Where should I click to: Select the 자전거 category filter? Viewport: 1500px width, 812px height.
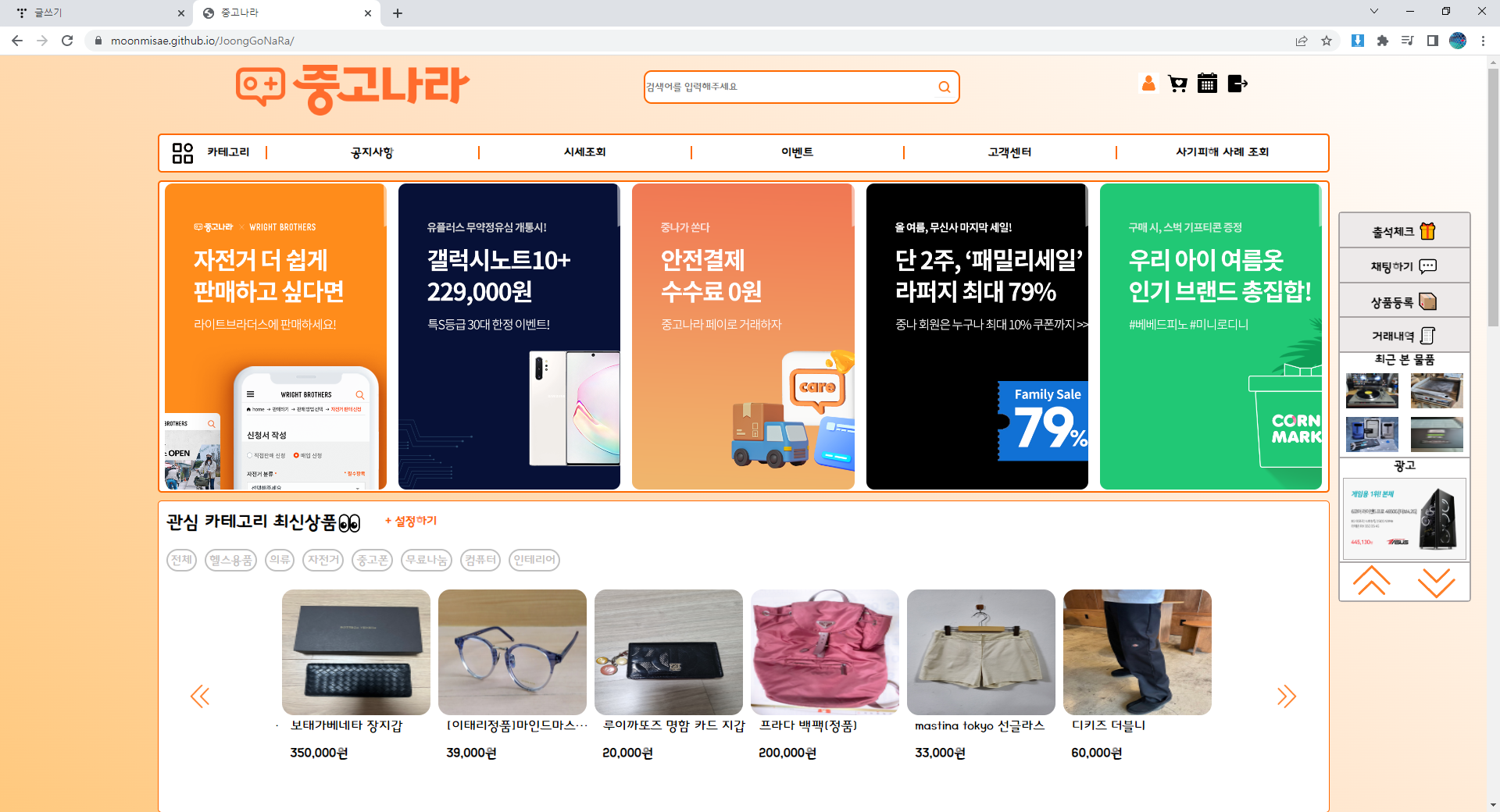323,560
